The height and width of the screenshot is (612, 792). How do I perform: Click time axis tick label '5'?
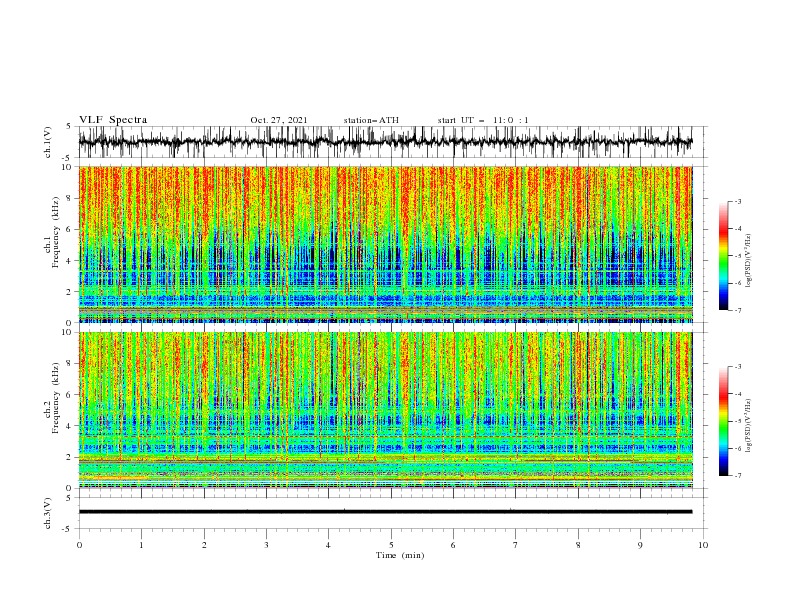pos(391,545)
